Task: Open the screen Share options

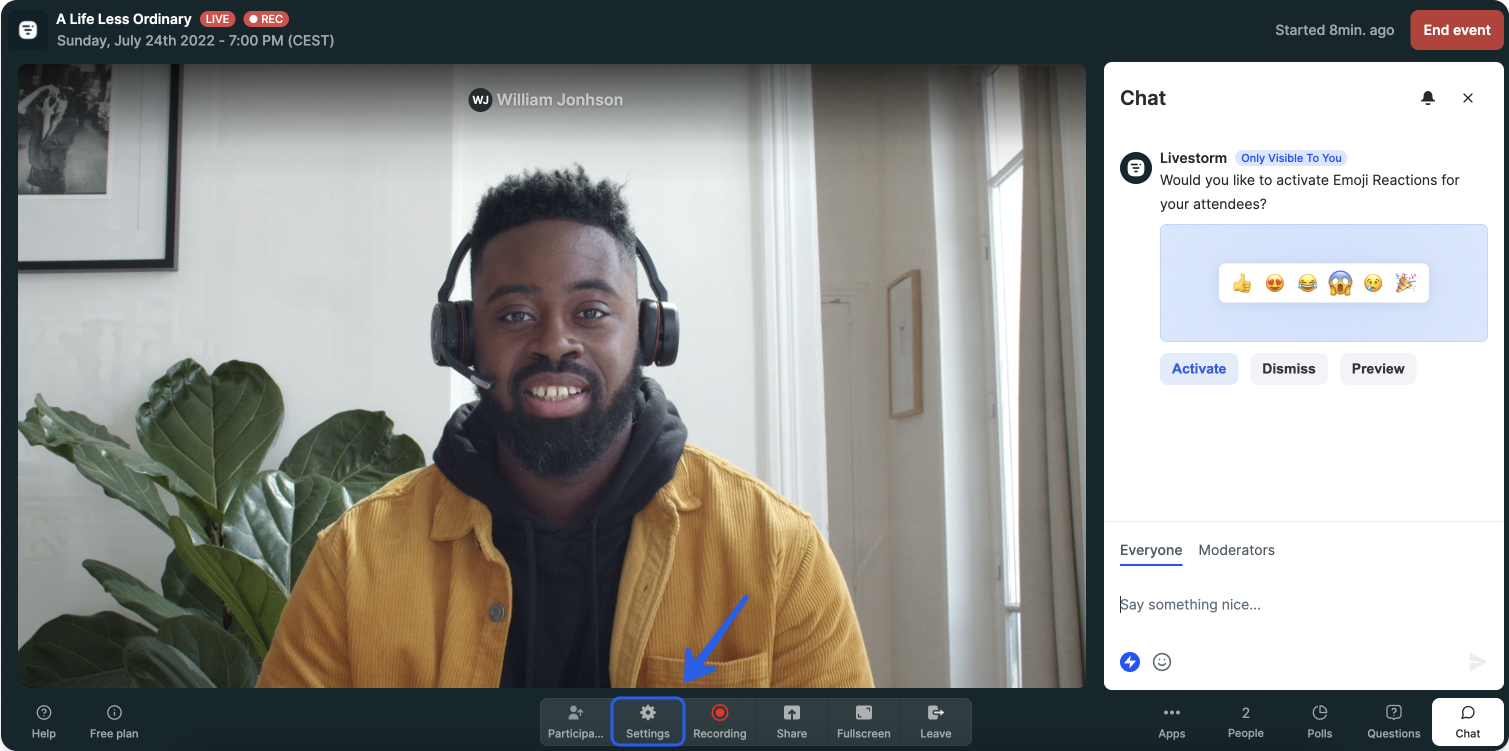Action: tap(791, 722)
